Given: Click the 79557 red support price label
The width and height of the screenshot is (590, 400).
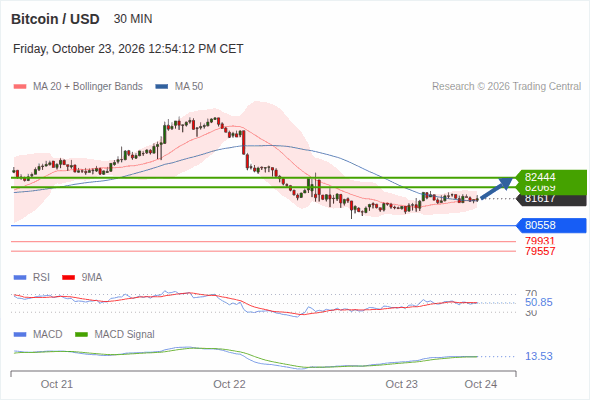Looking at the screenshot, I should pyautogui.click(x=540, y=251).
